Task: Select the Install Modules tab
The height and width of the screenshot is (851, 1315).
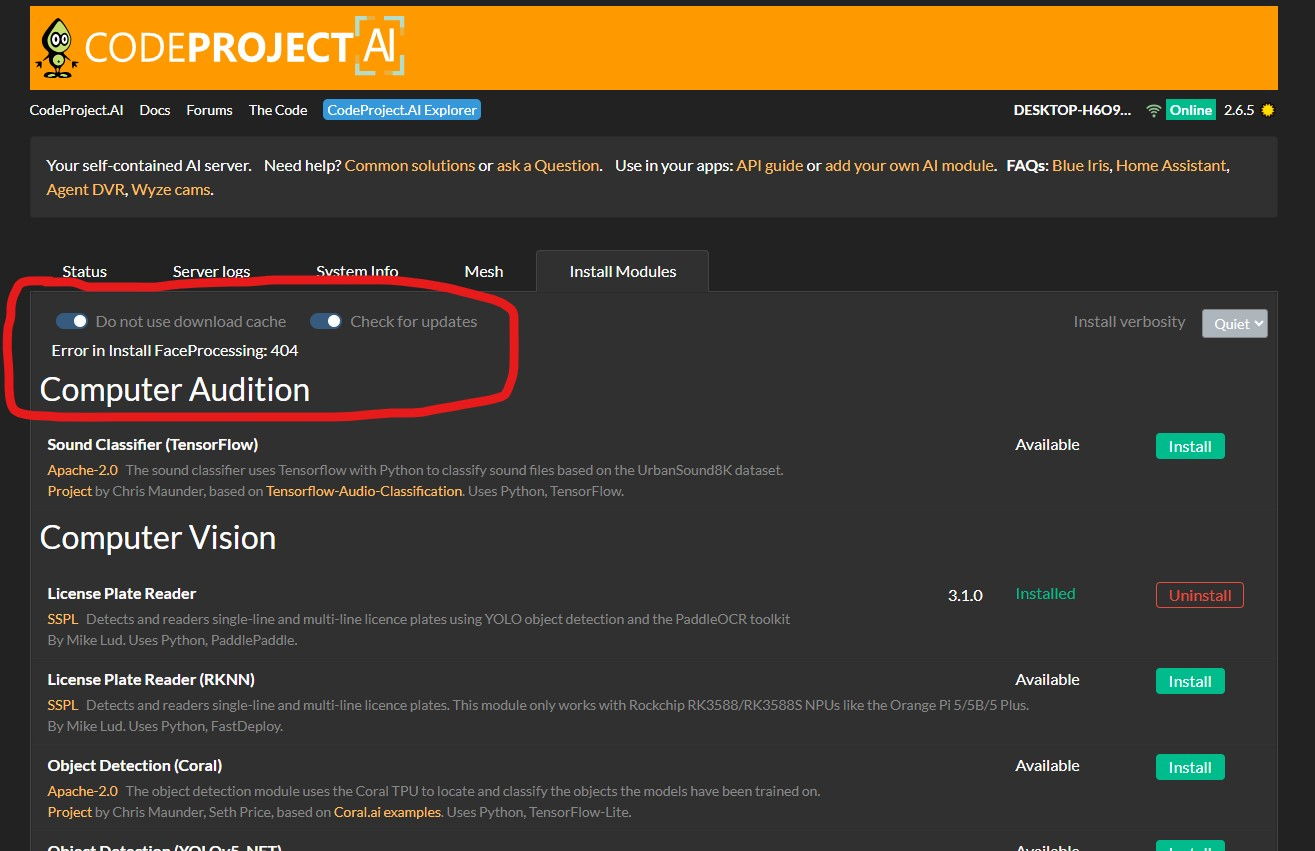Action: pyautogui.click(x=623, y=271)
